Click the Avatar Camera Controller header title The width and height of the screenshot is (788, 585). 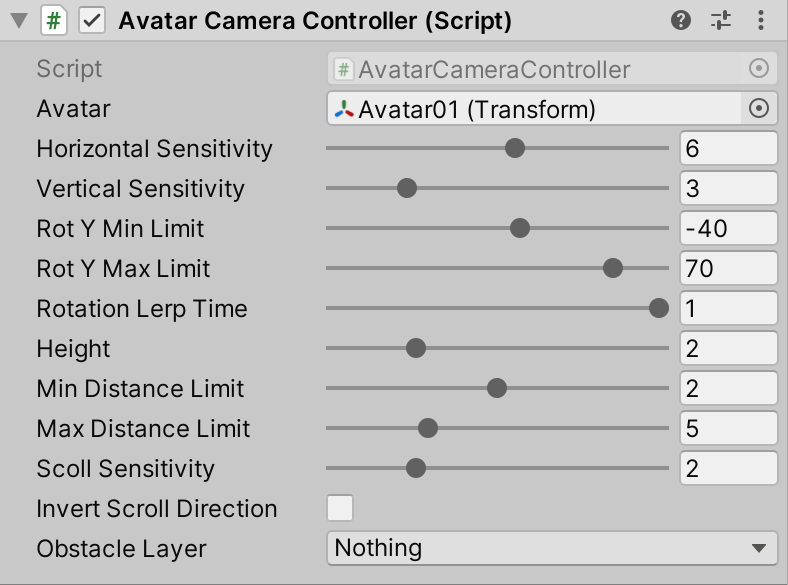pyautogui.click(x=315, y=20)
